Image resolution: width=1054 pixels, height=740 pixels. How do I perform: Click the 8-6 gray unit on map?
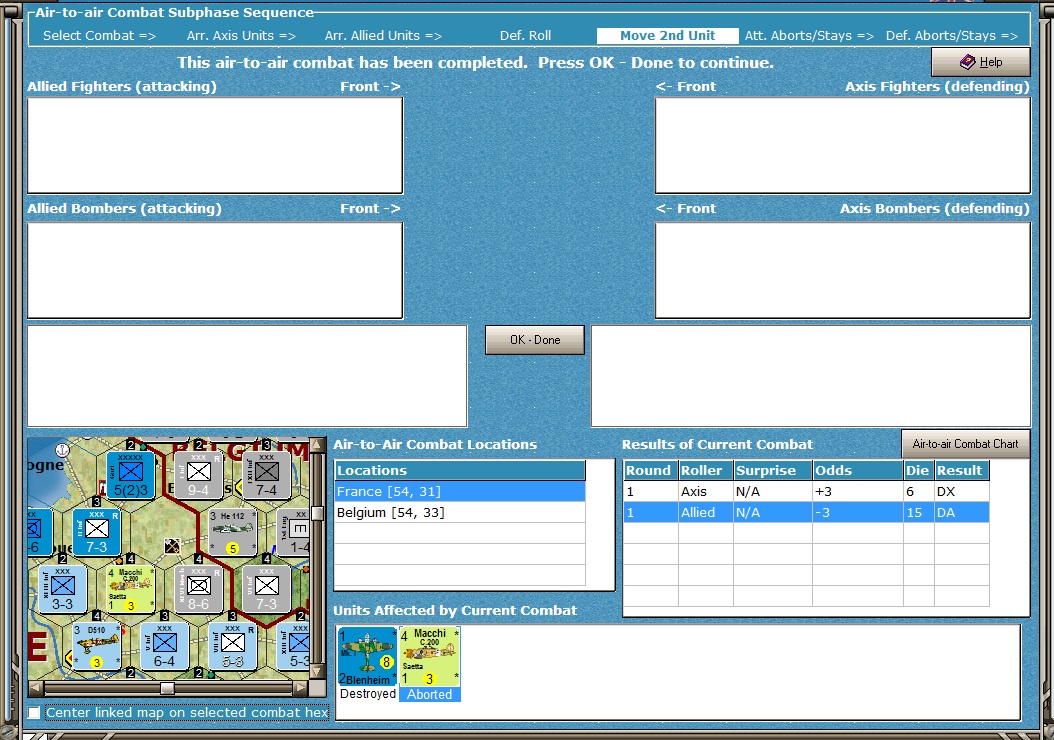coord(198,589)
